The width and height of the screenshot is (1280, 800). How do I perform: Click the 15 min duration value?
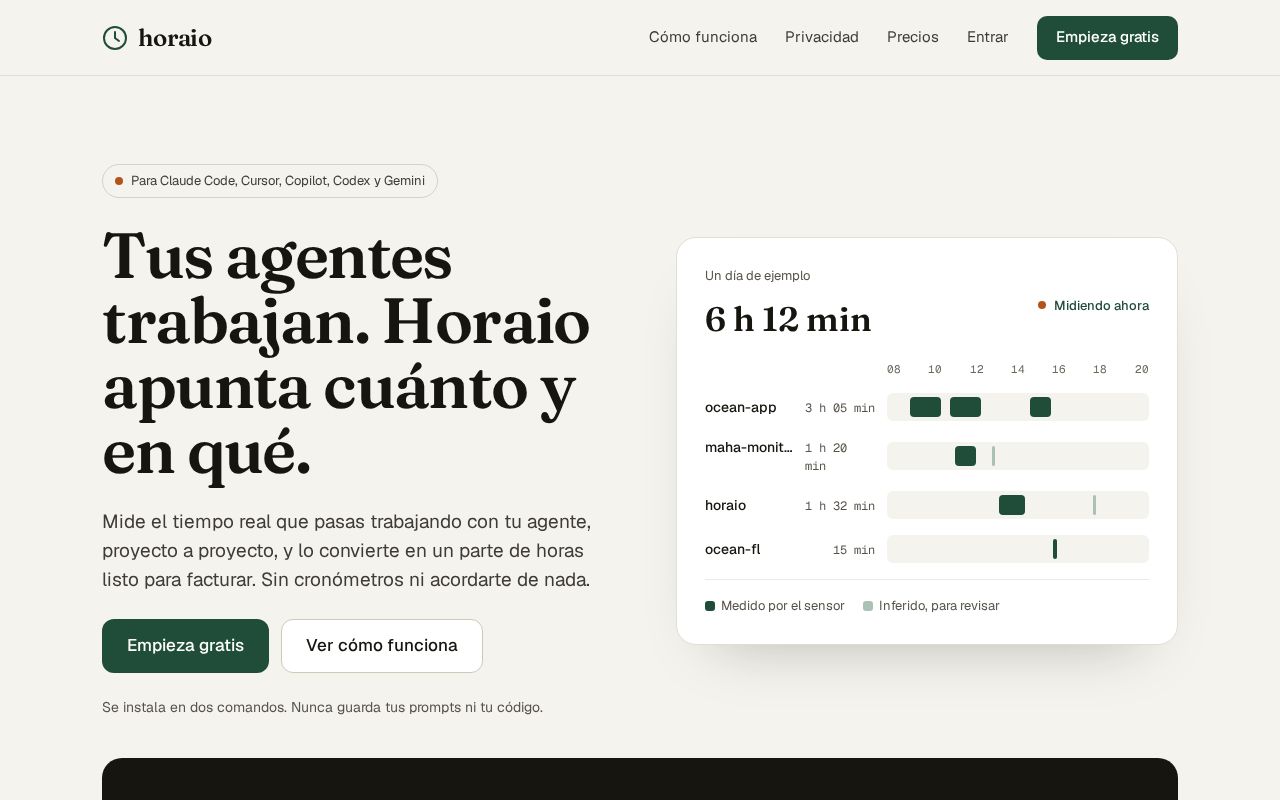point(854,550)
